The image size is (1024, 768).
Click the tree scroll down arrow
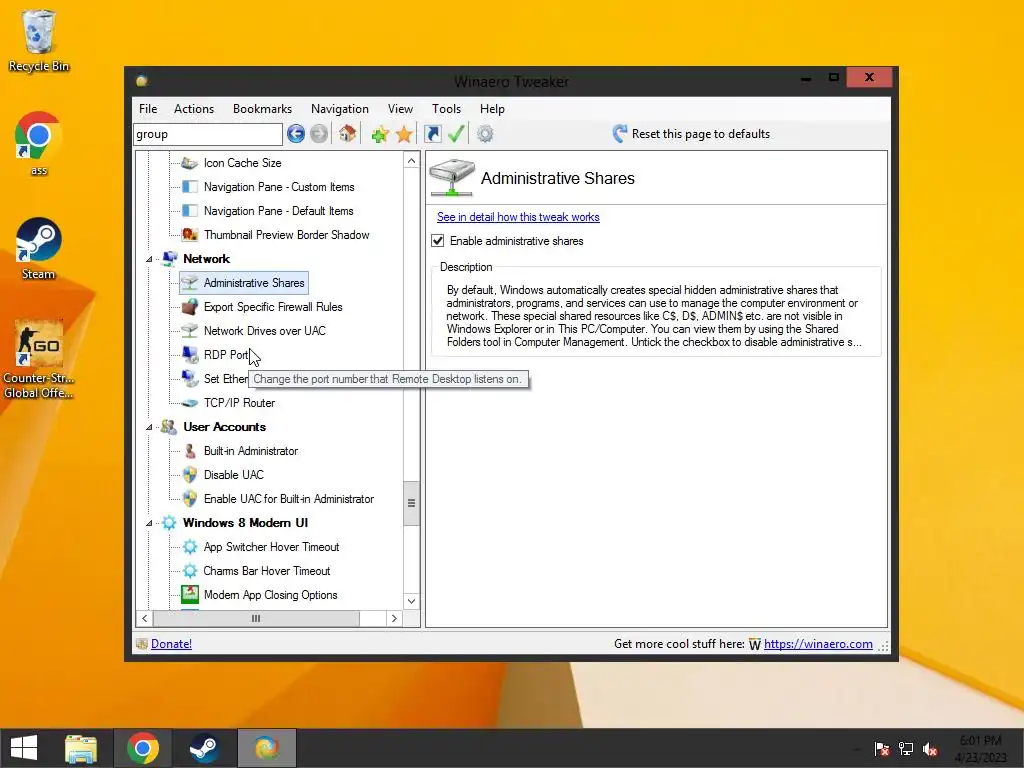coord(411,601)
